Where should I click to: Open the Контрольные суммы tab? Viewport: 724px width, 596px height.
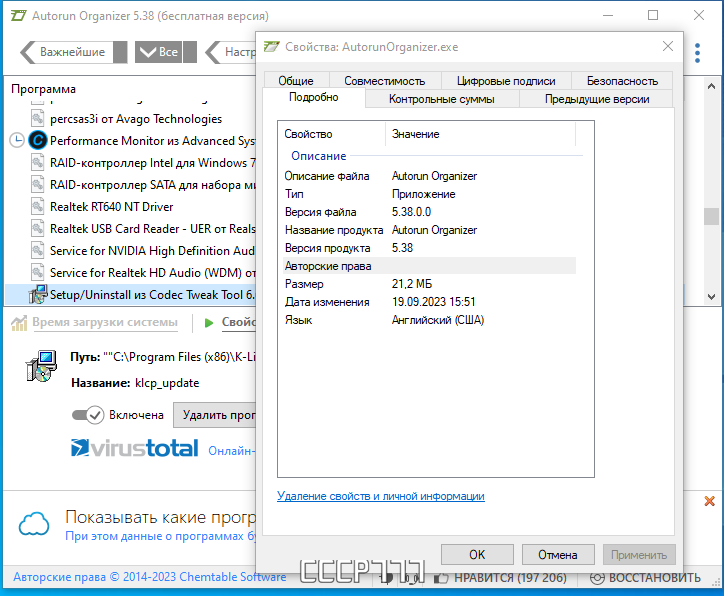(441, 99)
